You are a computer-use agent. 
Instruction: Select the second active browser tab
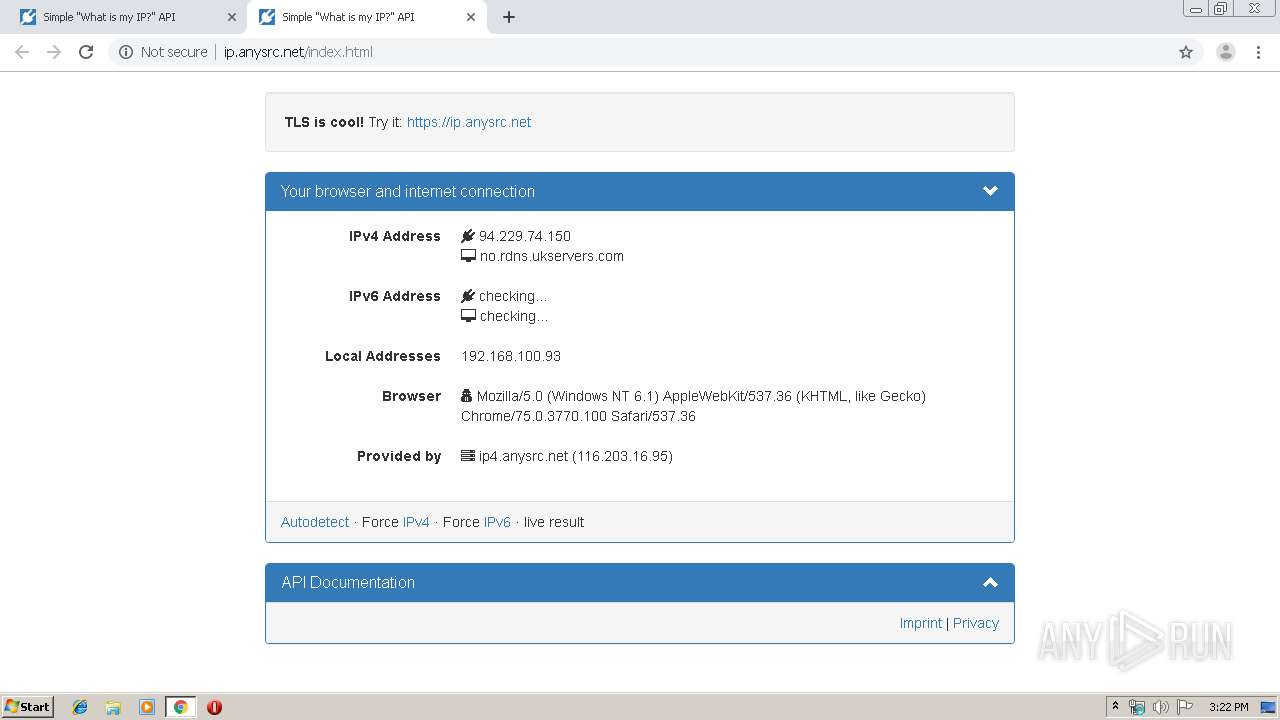tap(367, 17)
